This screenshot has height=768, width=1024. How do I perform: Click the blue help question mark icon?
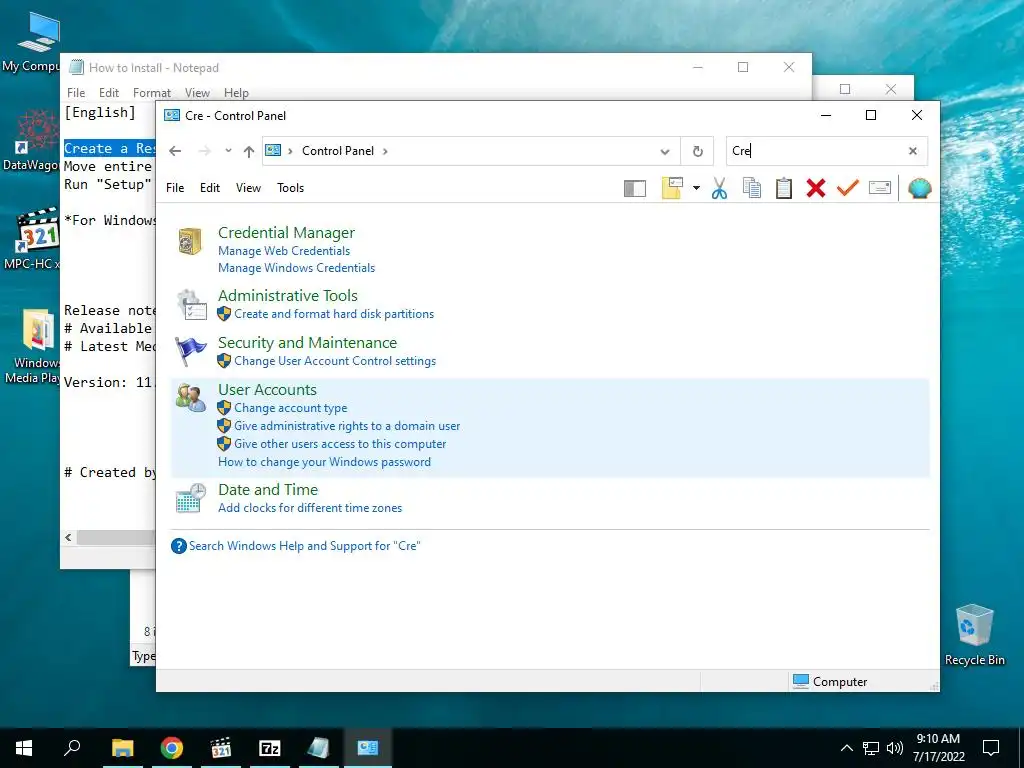tap(178, 546)
